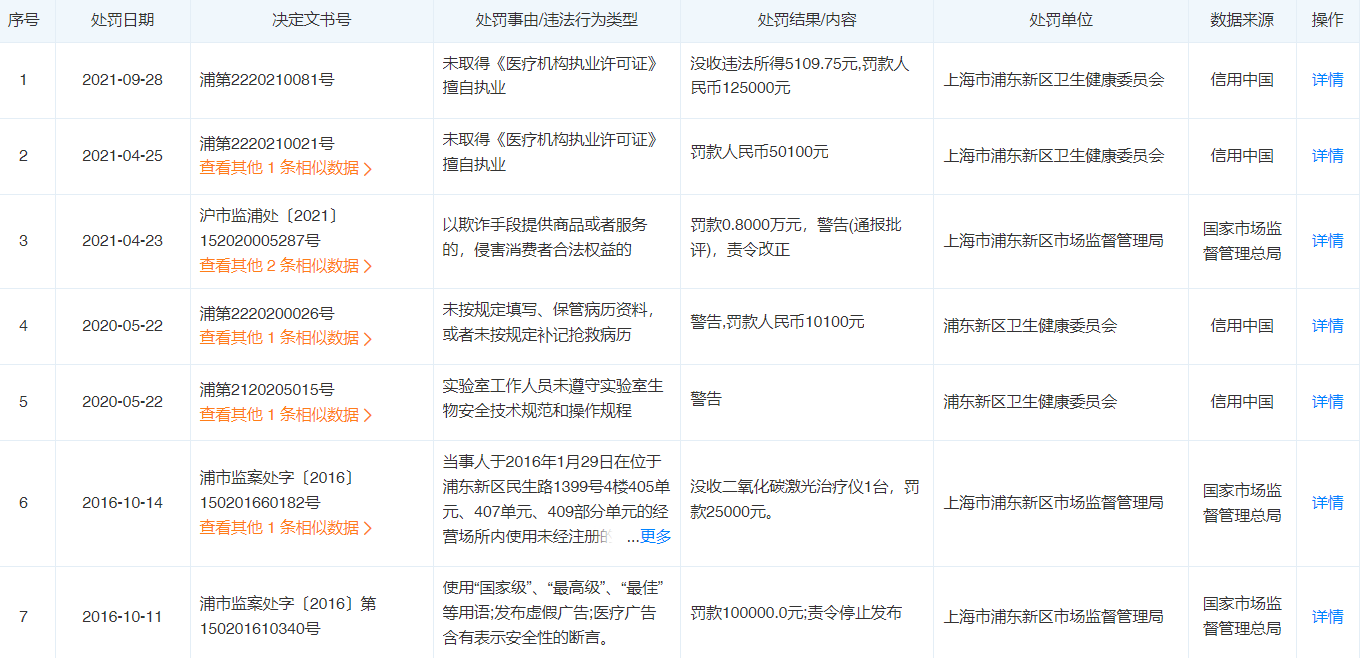View 详情 for document 浦第2220200026号
Screen dimensions: 1360x658
click(x=1327, y=326)
